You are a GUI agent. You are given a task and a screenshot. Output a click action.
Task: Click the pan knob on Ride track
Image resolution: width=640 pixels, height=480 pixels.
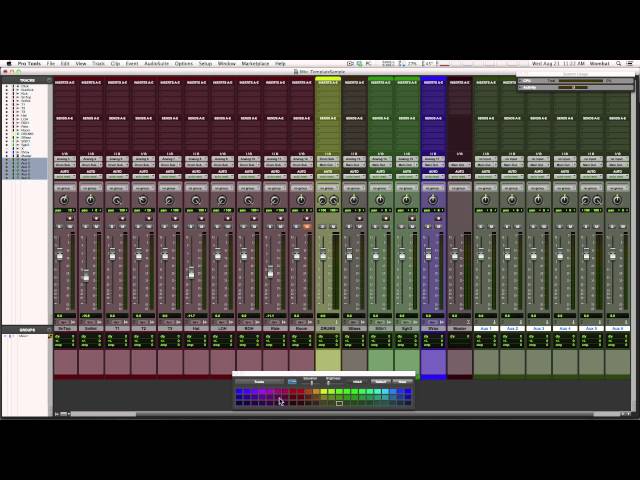click(x=275, y=200)
